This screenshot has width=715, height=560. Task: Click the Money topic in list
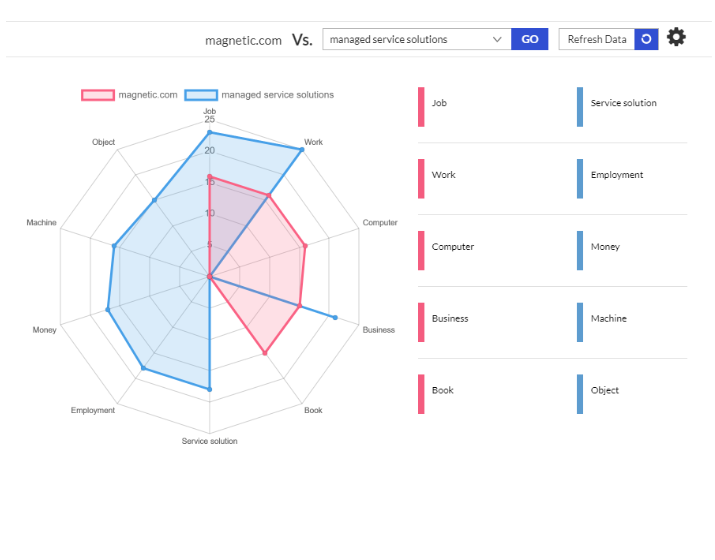point(605,247)
